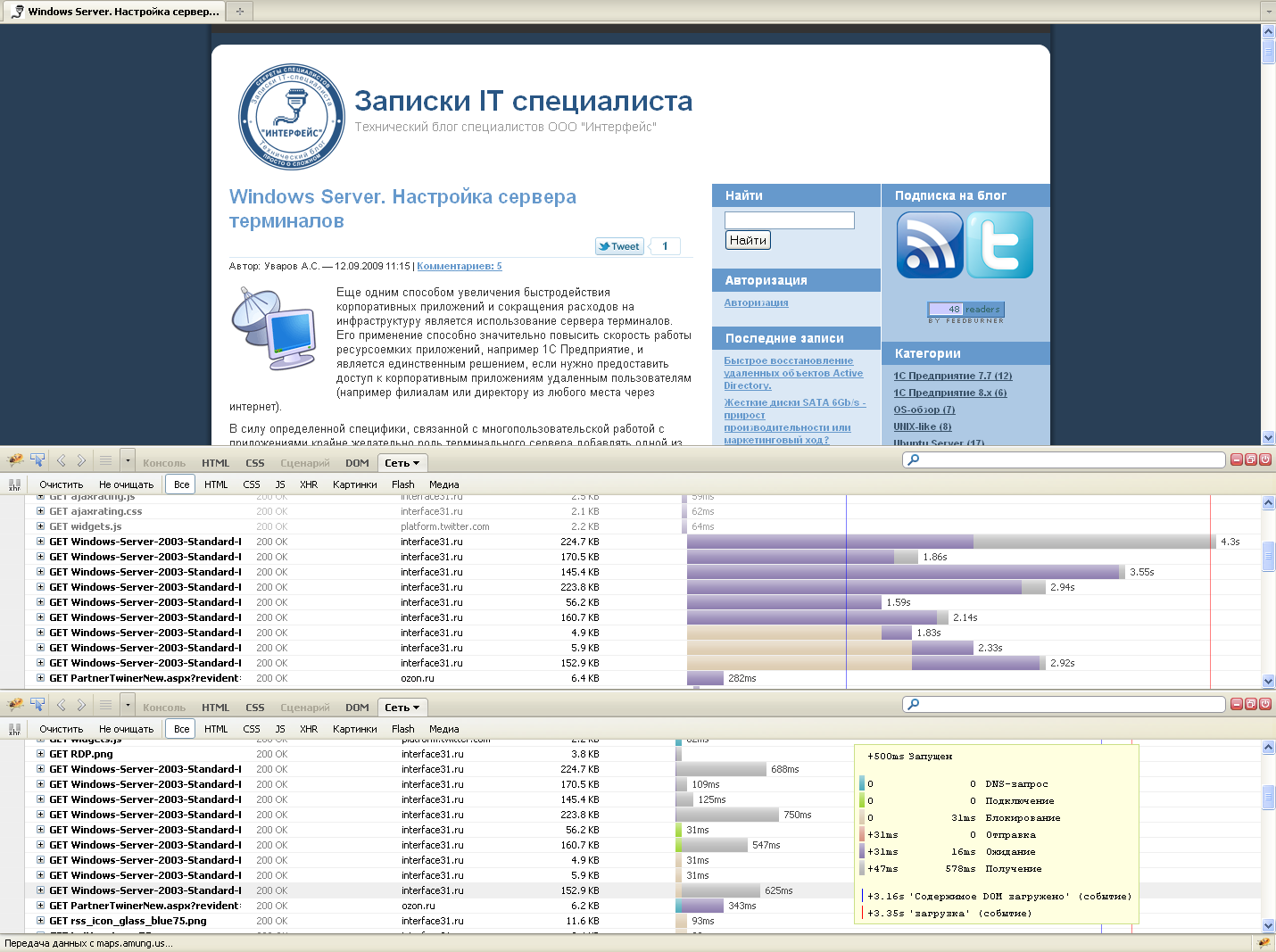Click the command line lines icon in upper Firebug toolbar
Viewport: 1276px width, 952px height.
click(x=105, y=460)
